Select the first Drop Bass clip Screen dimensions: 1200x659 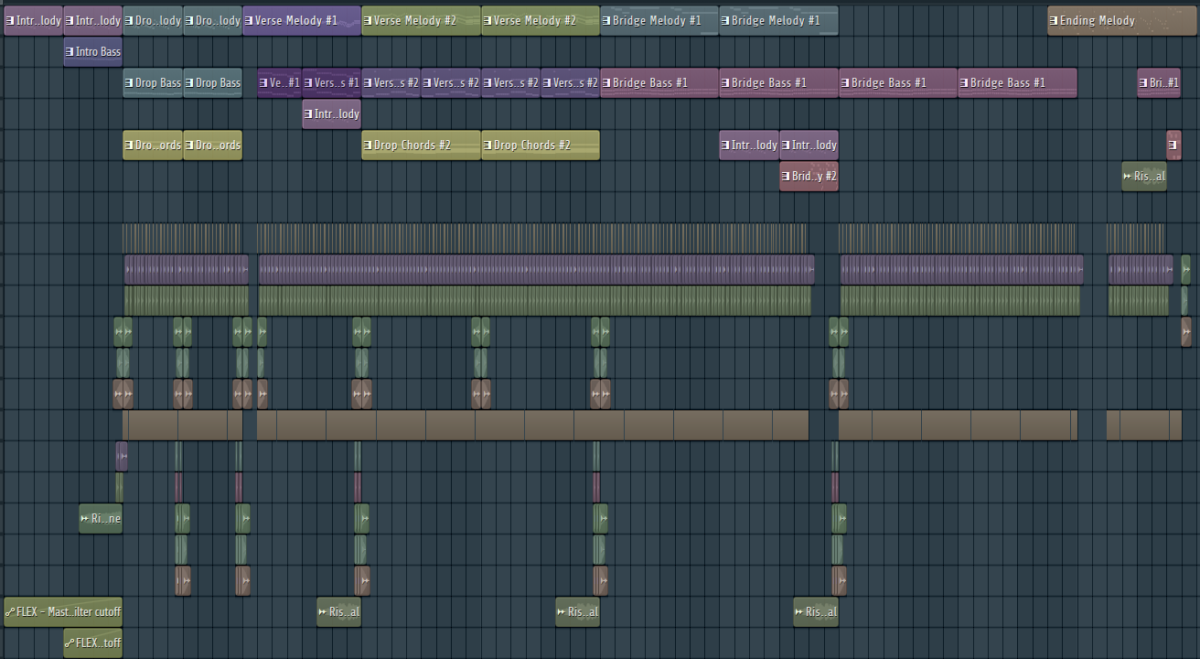pyautogui.click(x=153, y=83)
